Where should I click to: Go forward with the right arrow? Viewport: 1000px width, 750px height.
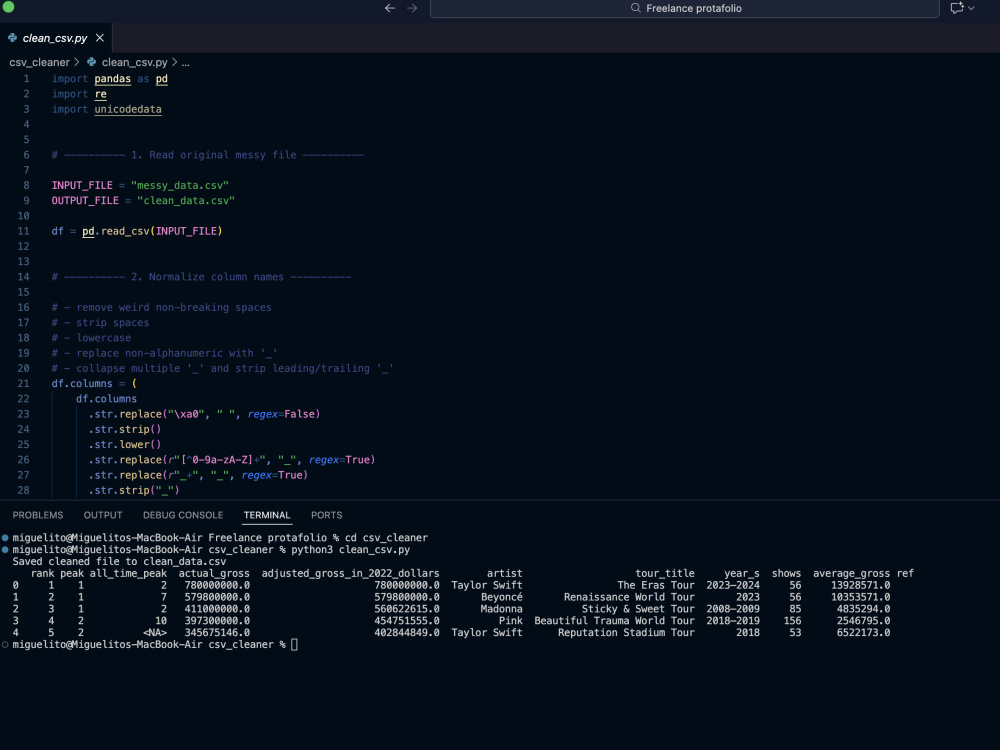pos(412,8)
